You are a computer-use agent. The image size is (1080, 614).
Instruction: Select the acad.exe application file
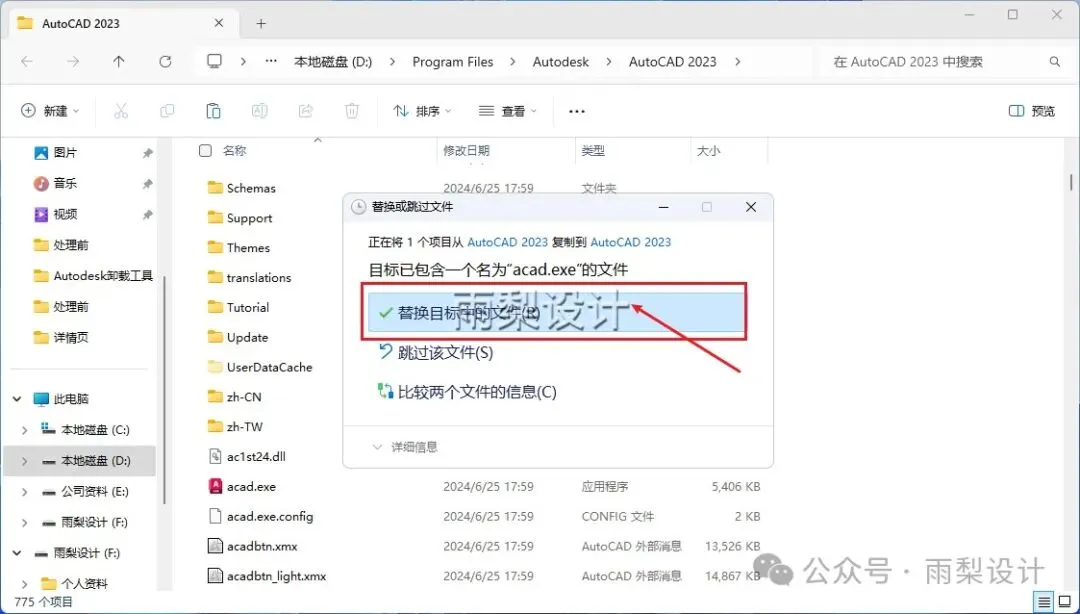tap(251, 487)
